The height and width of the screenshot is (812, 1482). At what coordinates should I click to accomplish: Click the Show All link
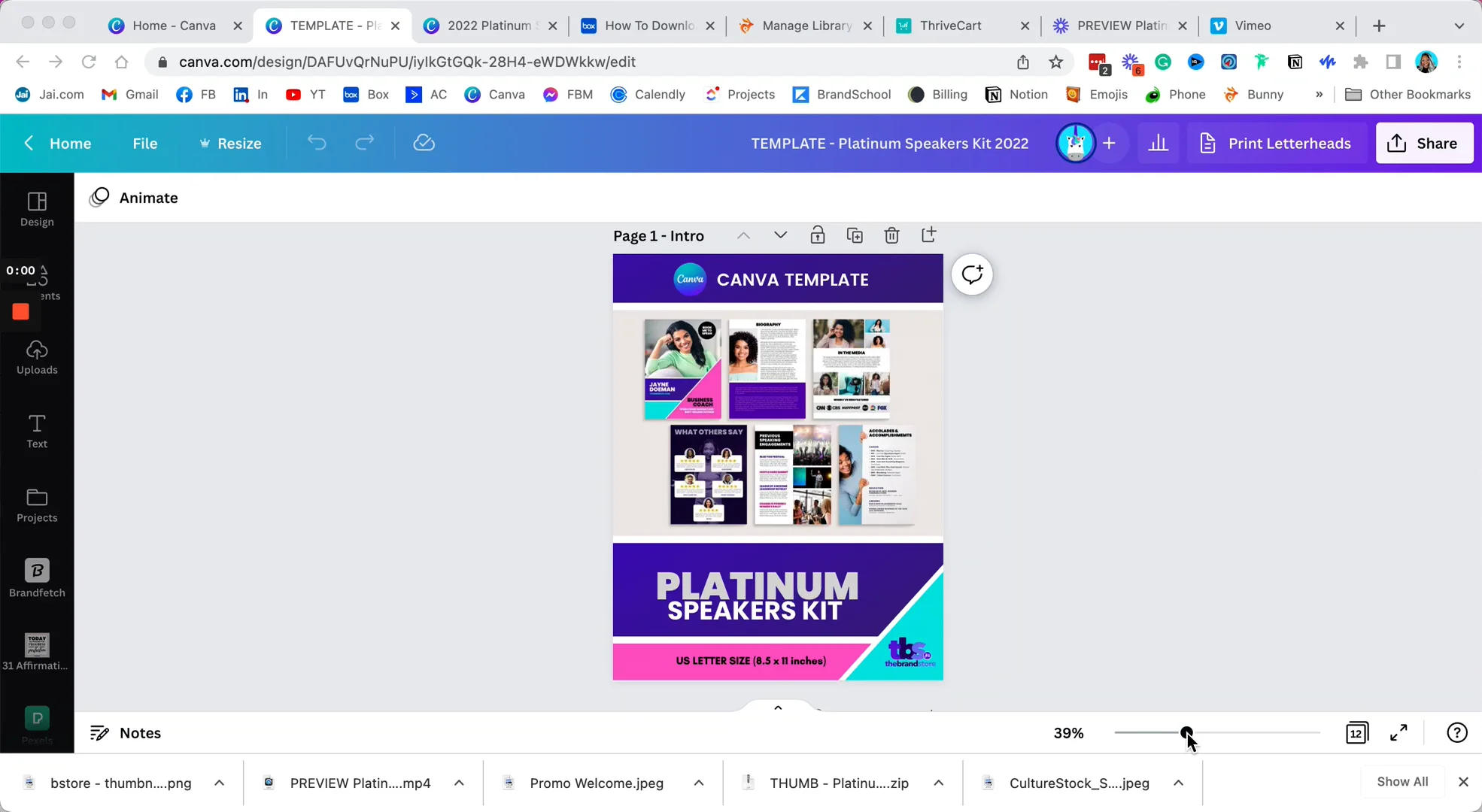pyautogui.click(x=1402, y=781)
